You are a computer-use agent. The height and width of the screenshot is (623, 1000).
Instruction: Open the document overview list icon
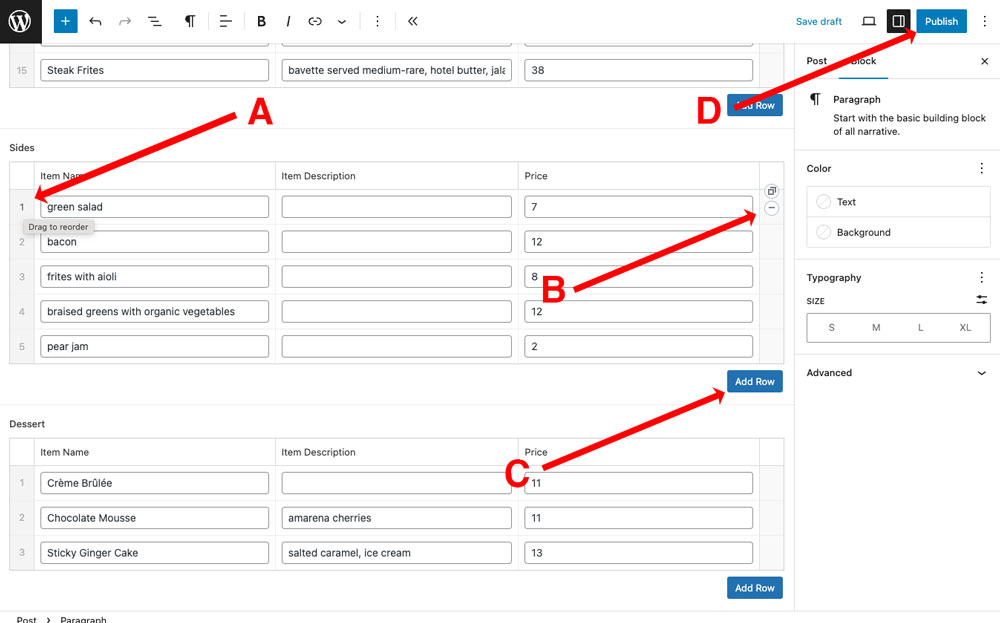[154, 21]
